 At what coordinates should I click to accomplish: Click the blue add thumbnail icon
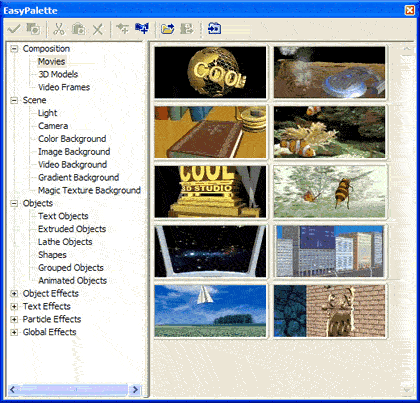[142, 28]
